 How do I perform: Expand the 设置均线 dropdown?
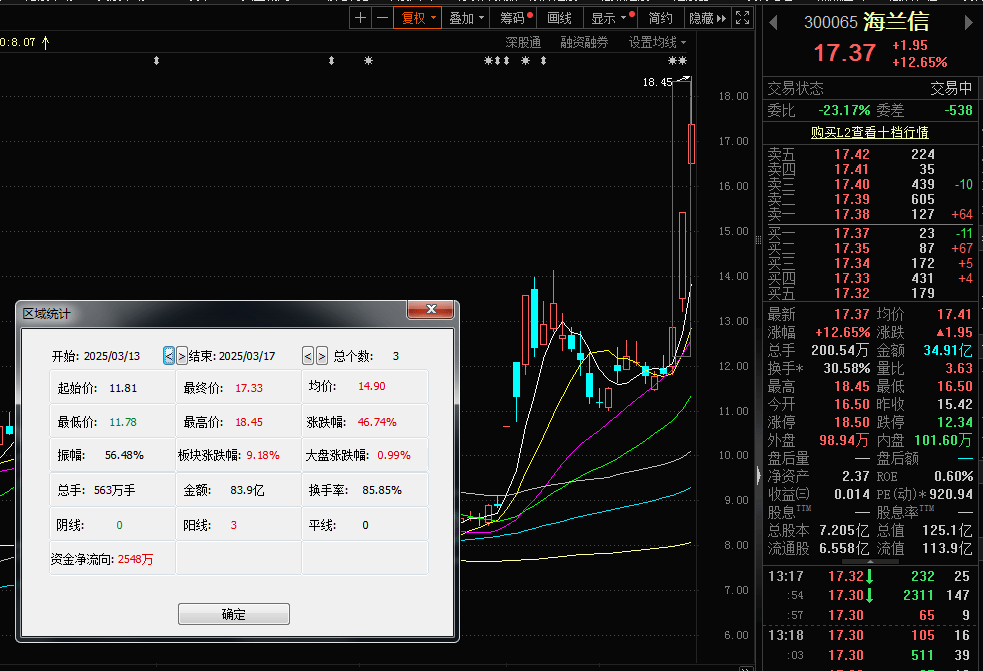pyautogui.click(x=657, y=43)
